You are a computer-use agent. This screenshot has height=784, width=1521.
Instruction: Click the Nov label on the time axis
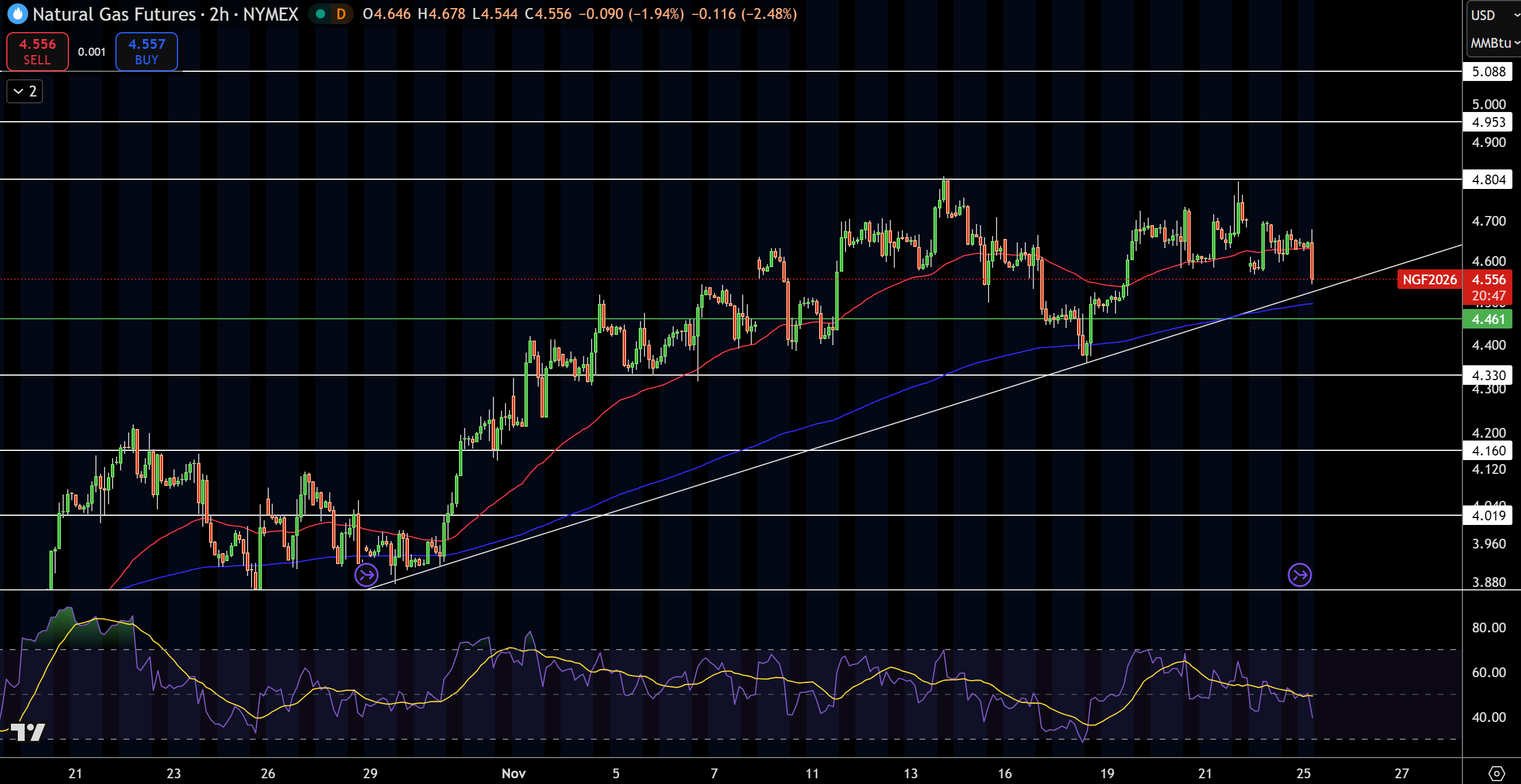[513, 772]
